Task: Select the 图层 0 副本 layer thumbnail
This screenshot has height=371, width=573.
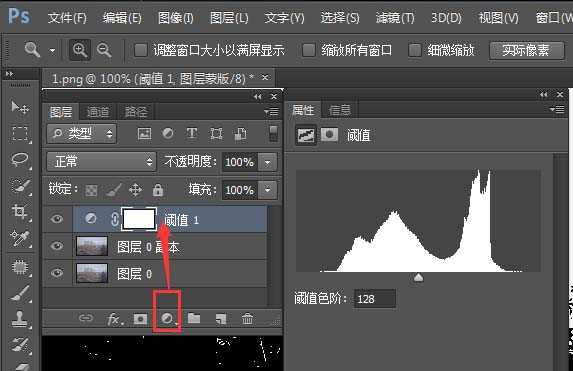Action: coord(92,246)
